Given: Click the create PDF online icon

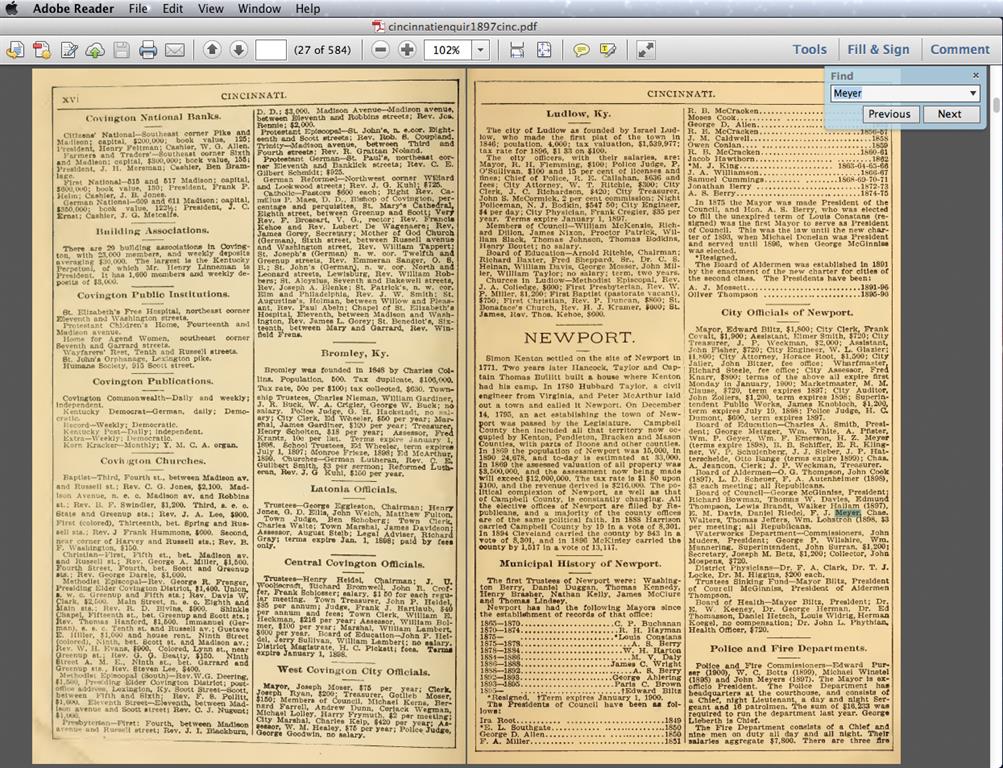Looking at the screenshot, I should coord(42,49).
